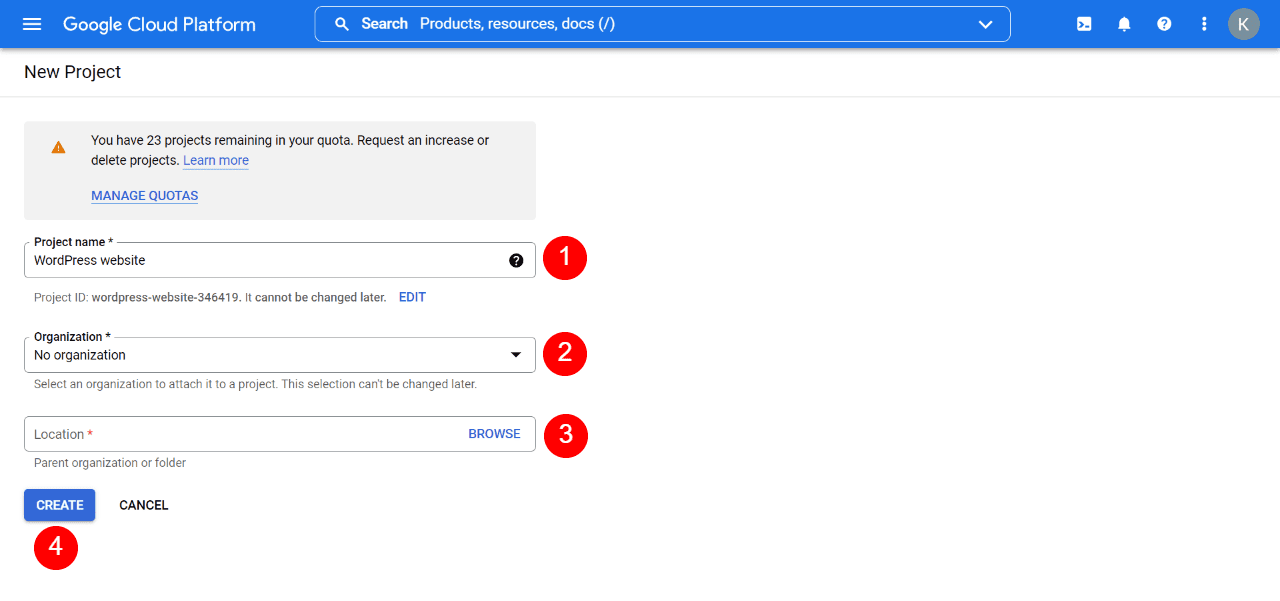Screen dimensions: 1280x601
Task: Open the account avatar with letter K
Action: click(x=1244, y=23)
